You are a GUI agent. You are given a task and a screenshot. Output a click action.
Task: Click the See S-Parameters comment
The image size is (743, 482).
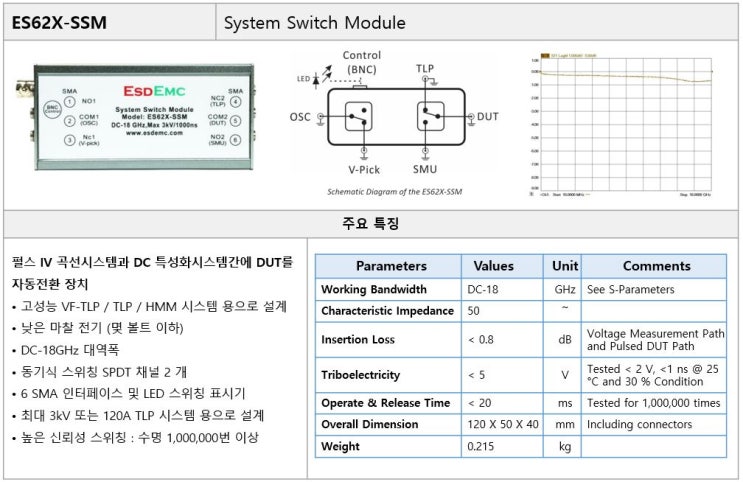[x=630, y=289]
